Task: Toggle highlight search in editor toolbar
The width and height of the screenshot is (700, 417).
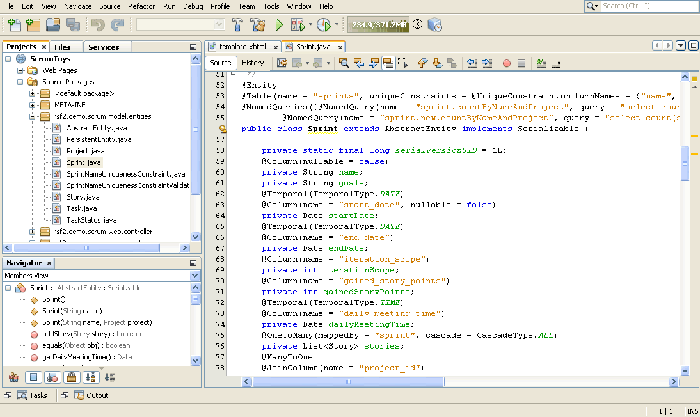Action: (388, 63)
